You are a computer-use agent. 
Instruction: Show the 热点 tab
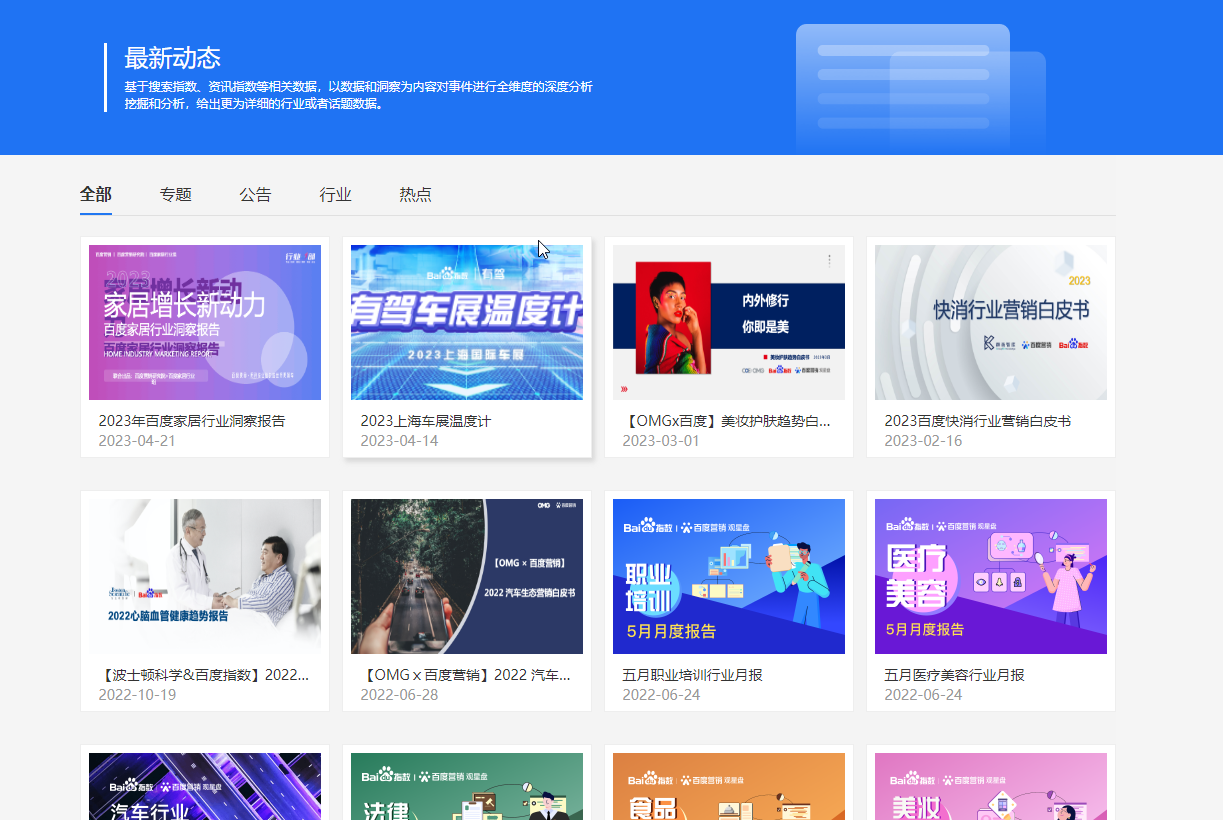tap(416, 194)
